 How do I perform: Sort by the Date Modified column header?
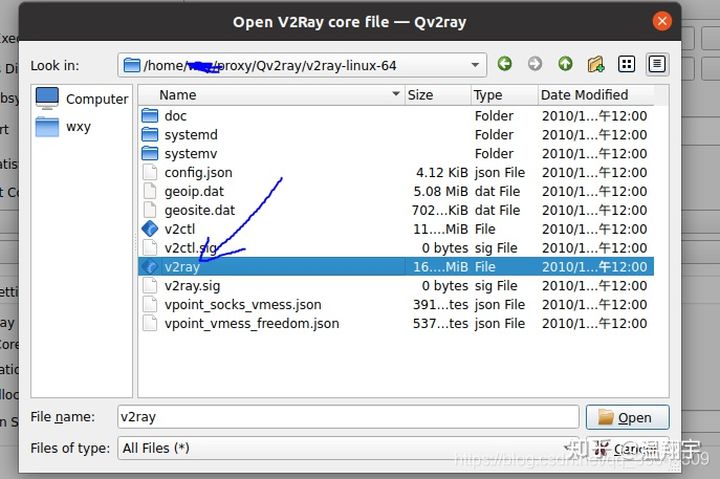click(596, 95)
